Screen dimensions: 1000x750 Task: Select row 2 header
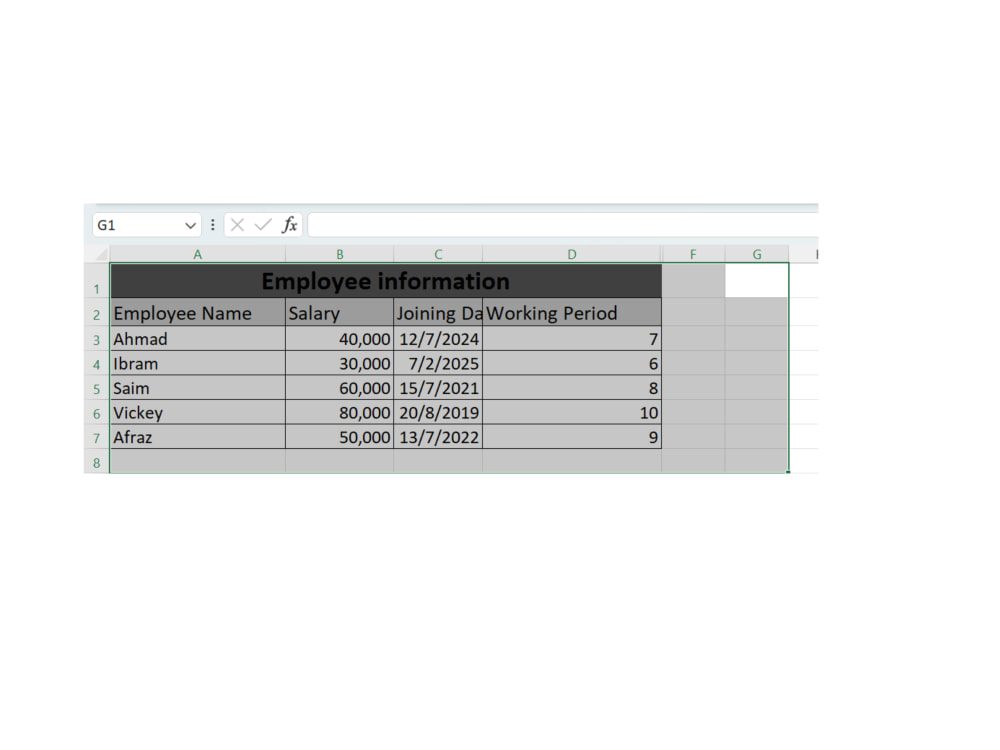(x=97, y=312)
